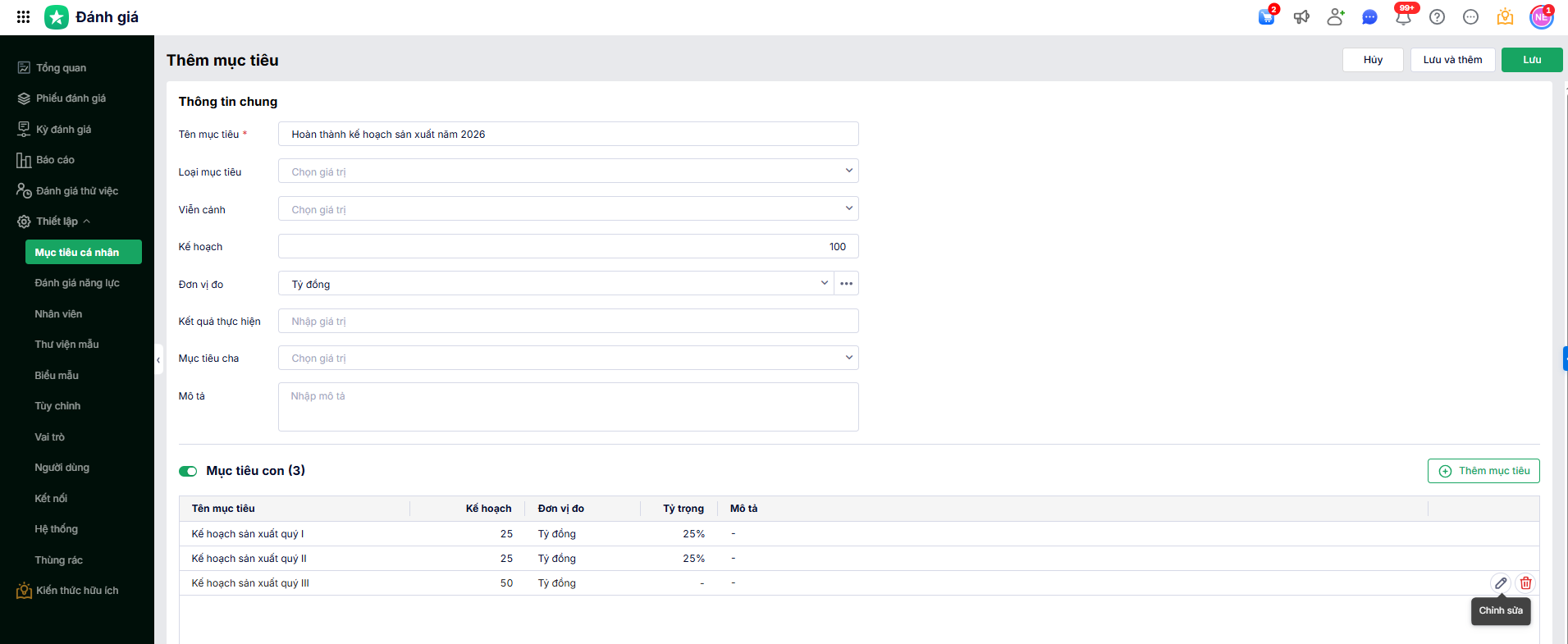Viewport: 1568px width, 644px height.
Task: Click the Kết quả thực hiện input field
Action: tap(568, 322)
